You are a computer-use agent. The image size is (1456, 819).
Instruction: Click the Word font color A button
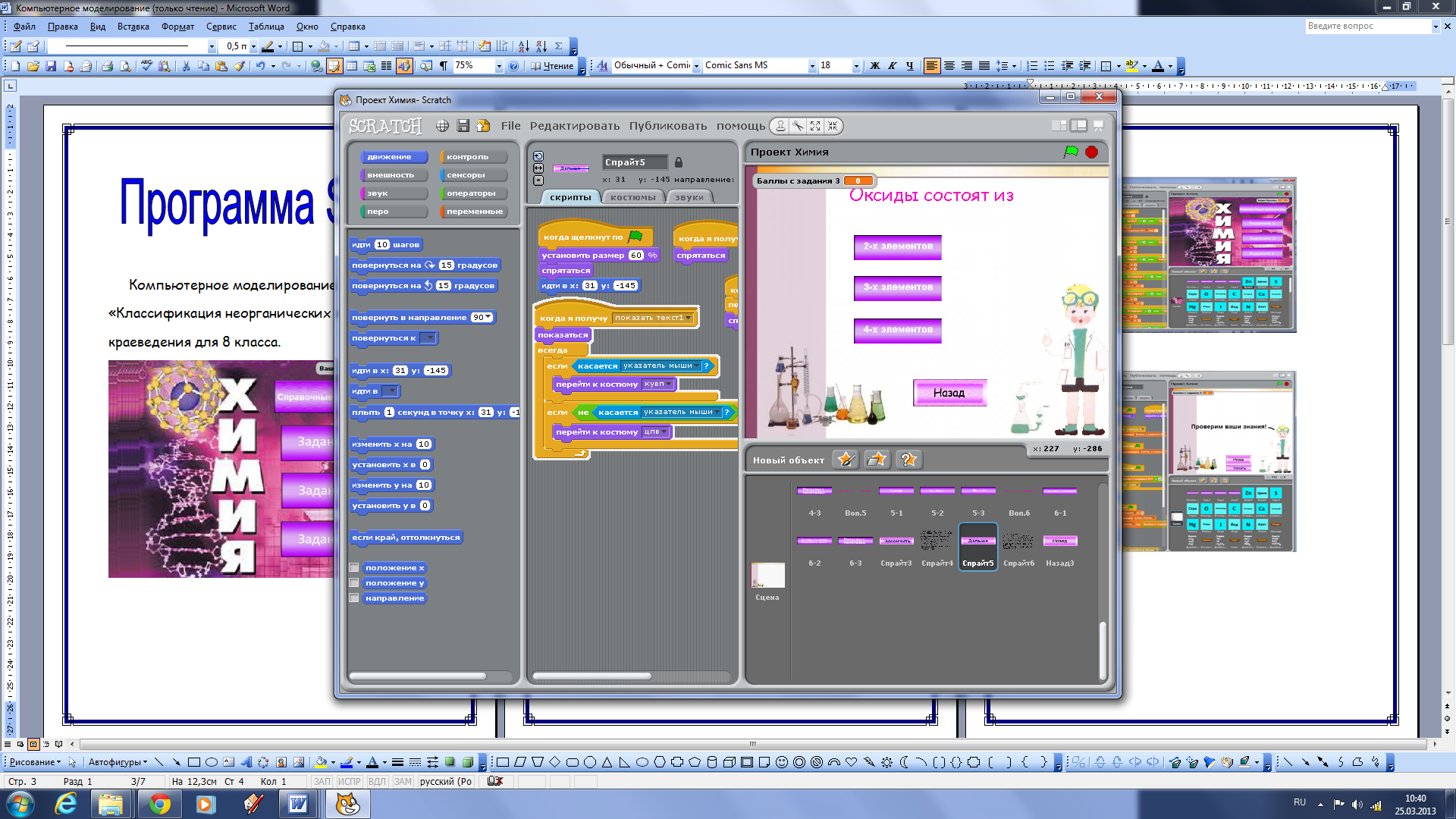pos(1158,66)
